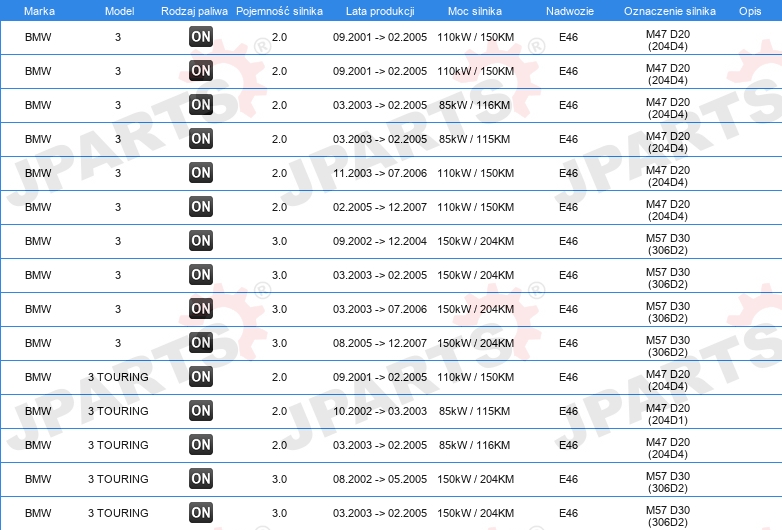
Task: Click the Lata produkcji column header
Action: coord(380,11)
